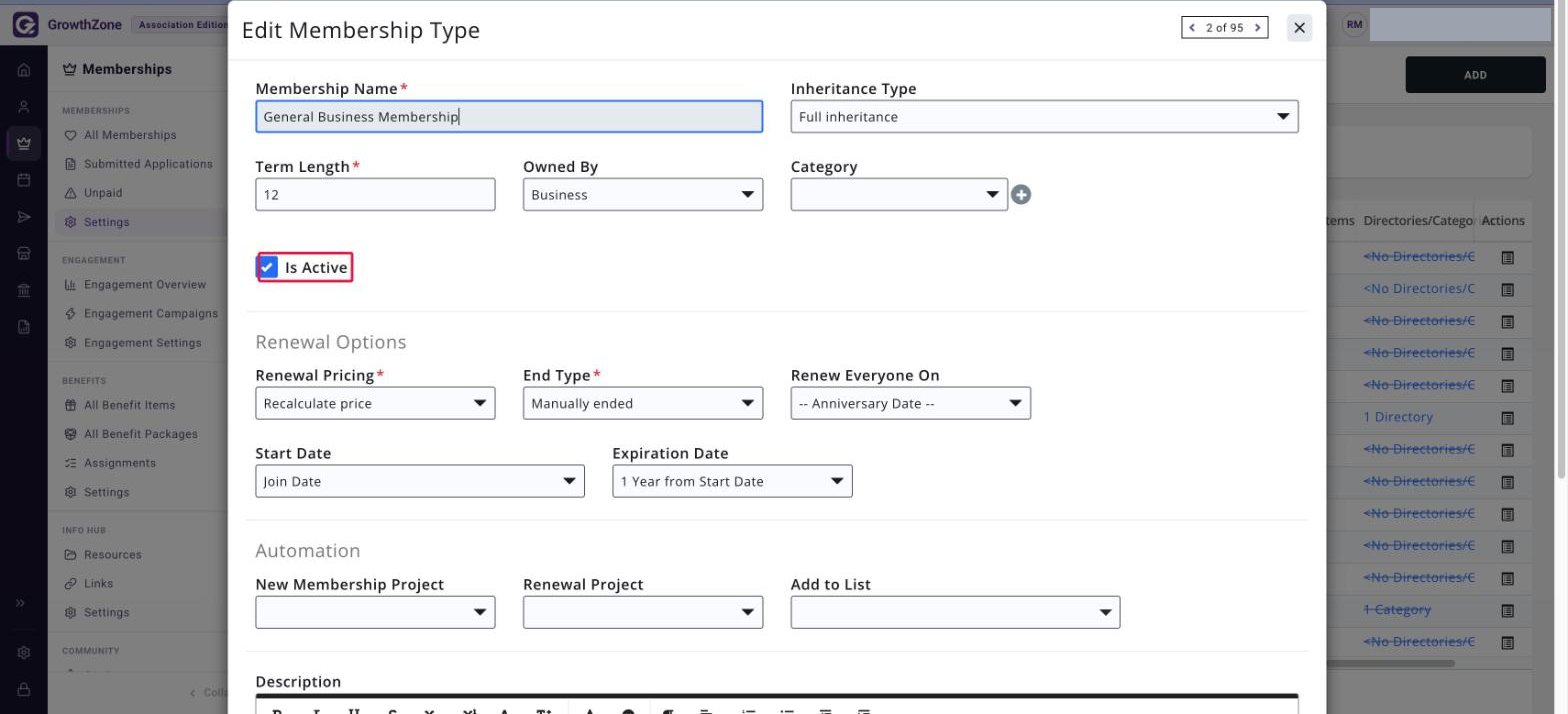This screenshot has width=1568, height=714.
Task: Open Links under Info Hub
Action: 98,584
